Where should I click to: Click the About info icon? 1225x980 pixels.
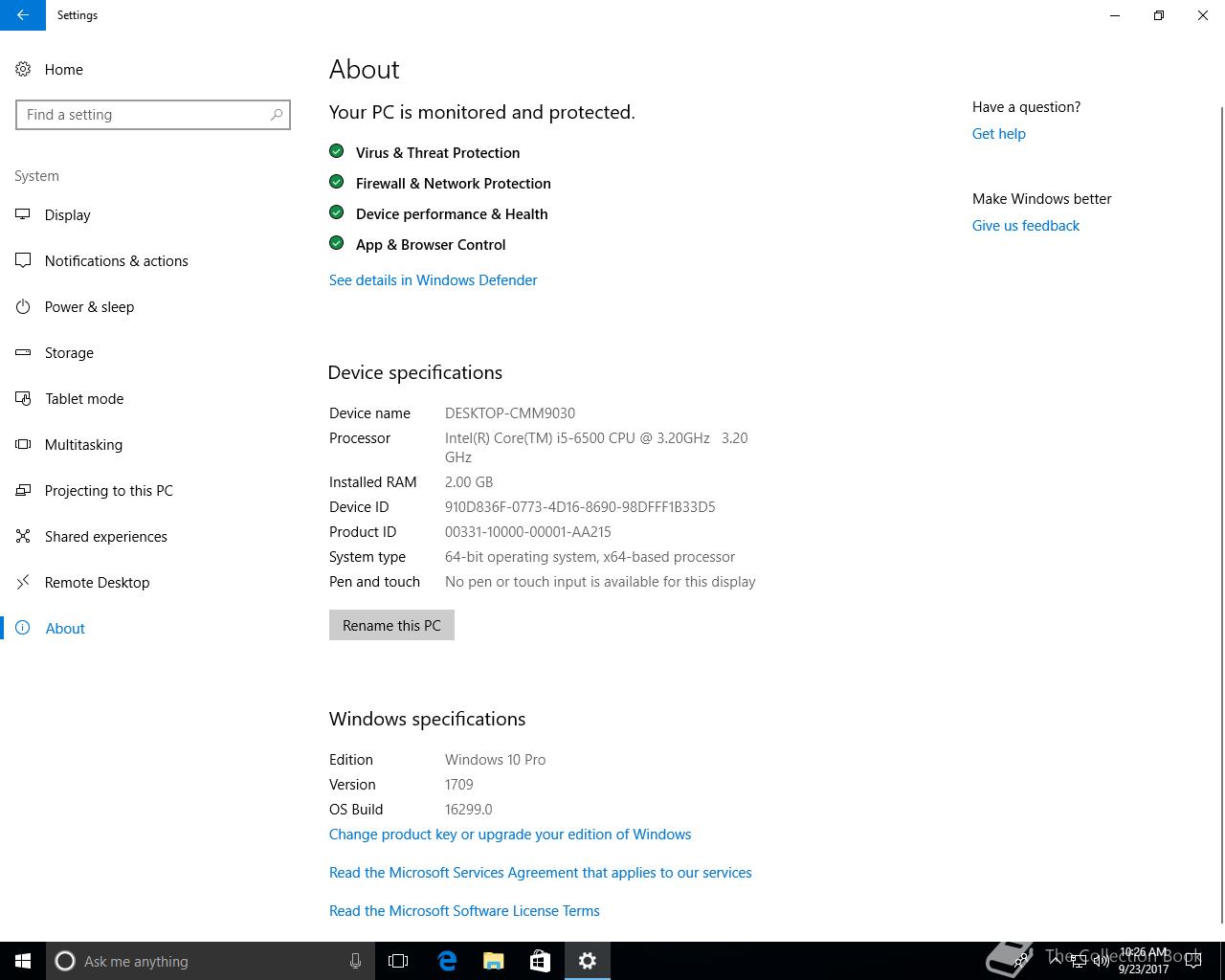click(x=23, y=628)
